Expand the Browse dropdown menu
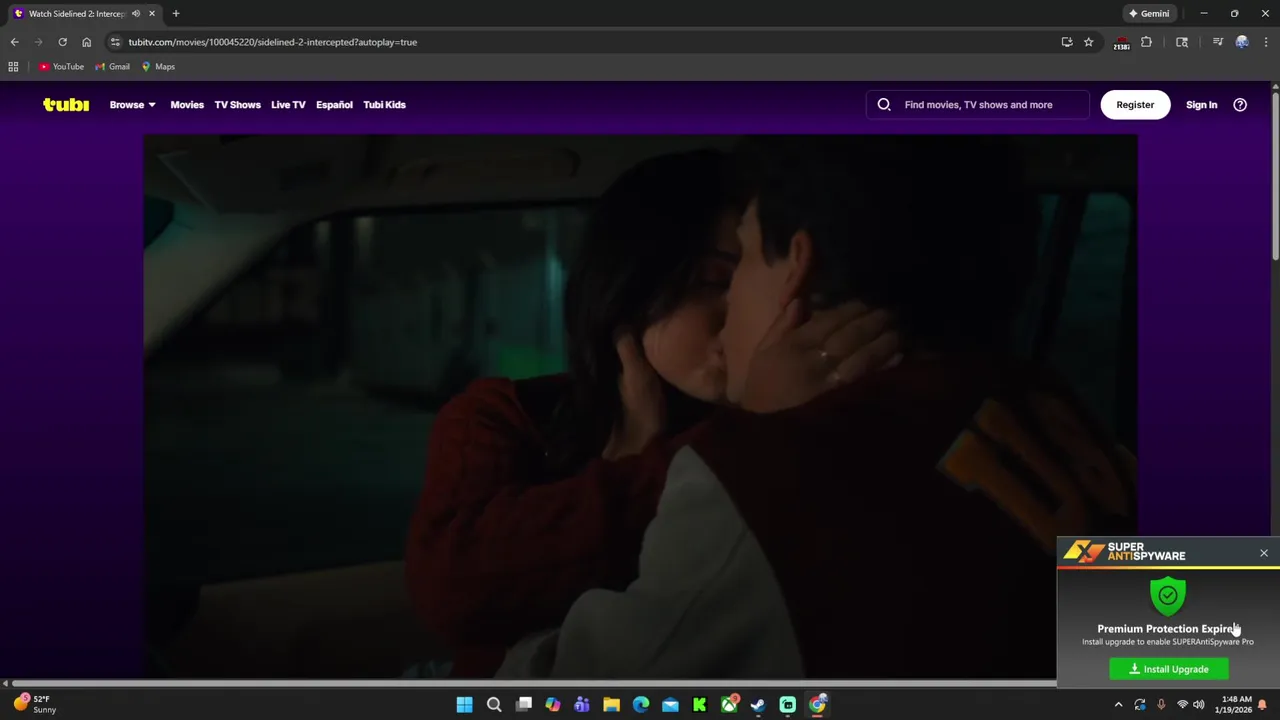This screenshot has height=720, width=1280. click(132, 104)
